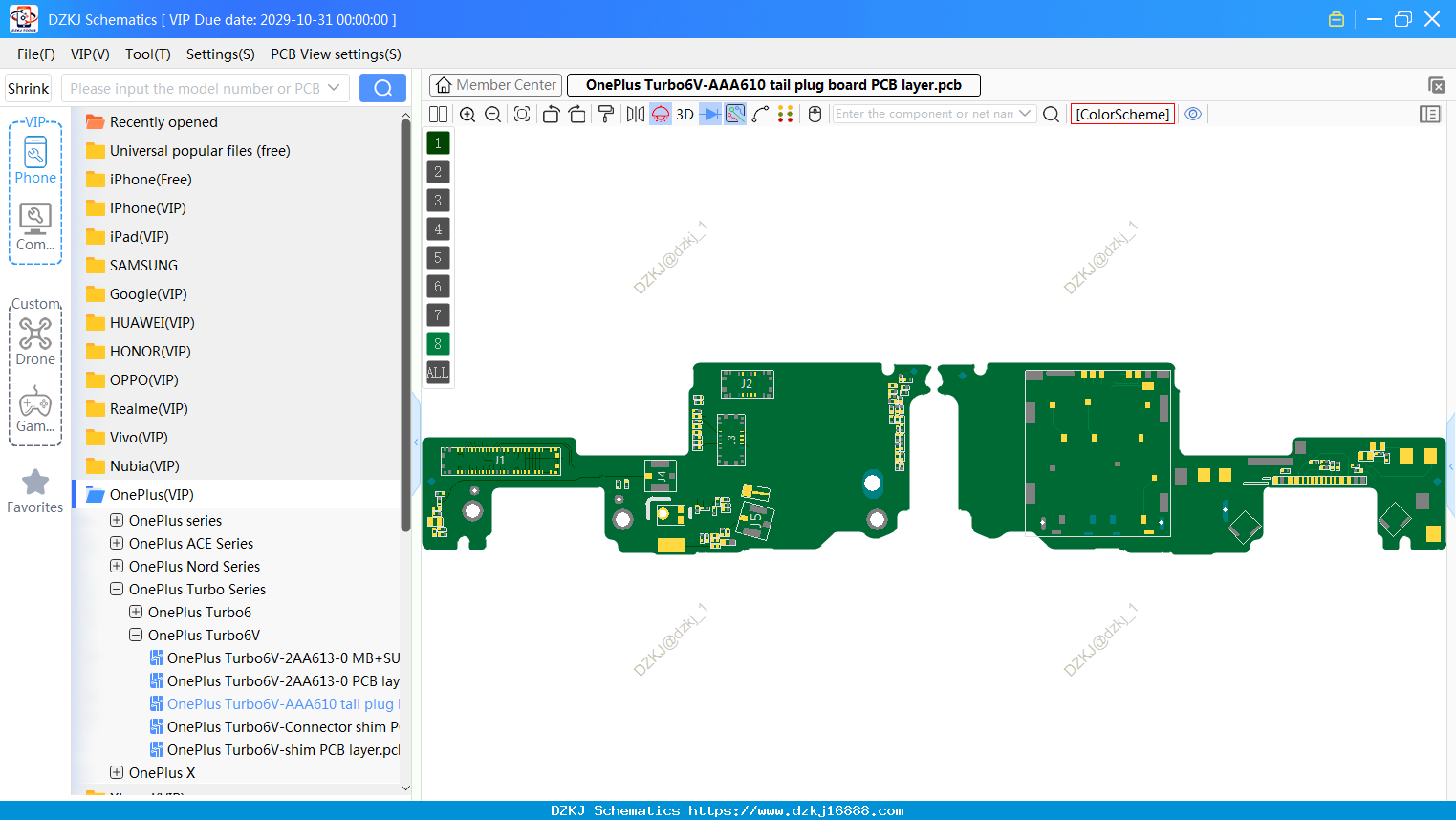Click the mouse settings icon

[x=815, y=114]
